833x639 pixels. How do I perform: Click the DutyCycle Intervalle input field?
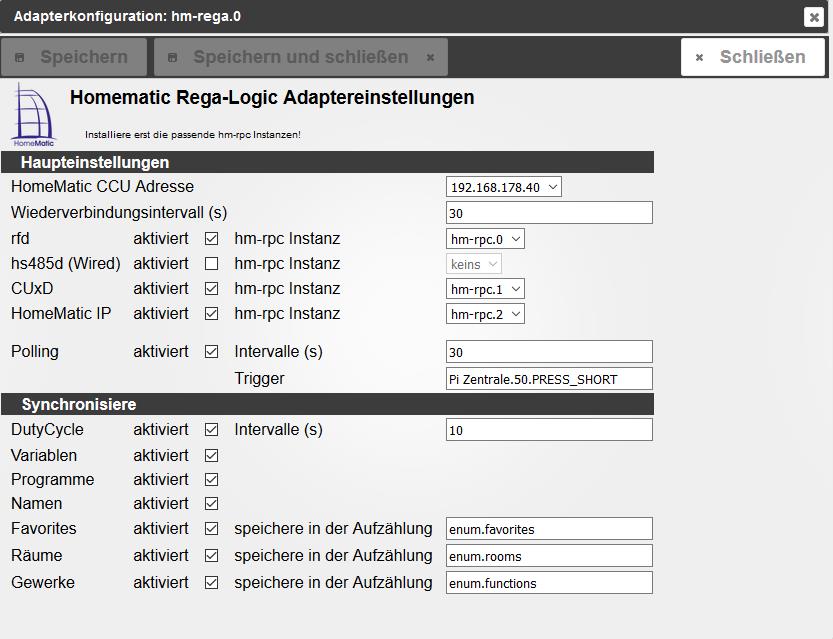point(549,430)
